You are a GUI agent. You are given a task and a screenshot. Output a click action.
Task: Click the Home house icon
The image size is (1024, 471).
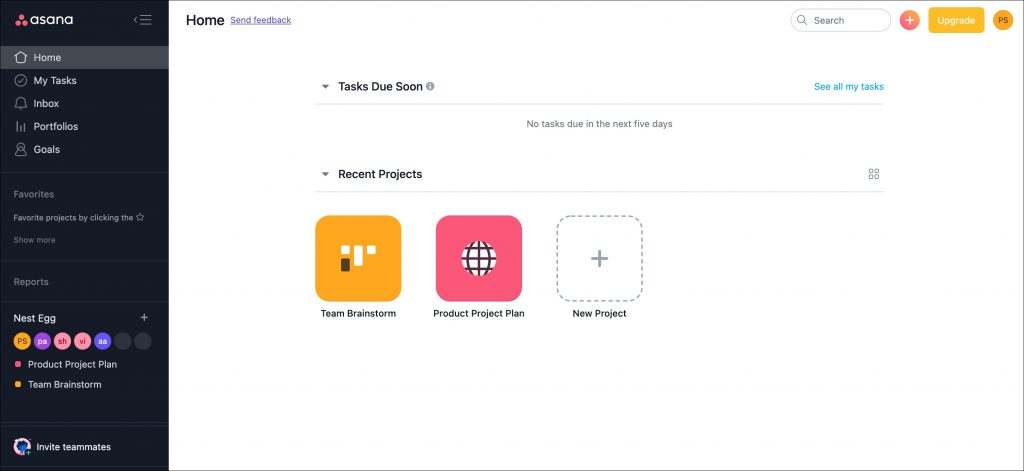[21, 57]
